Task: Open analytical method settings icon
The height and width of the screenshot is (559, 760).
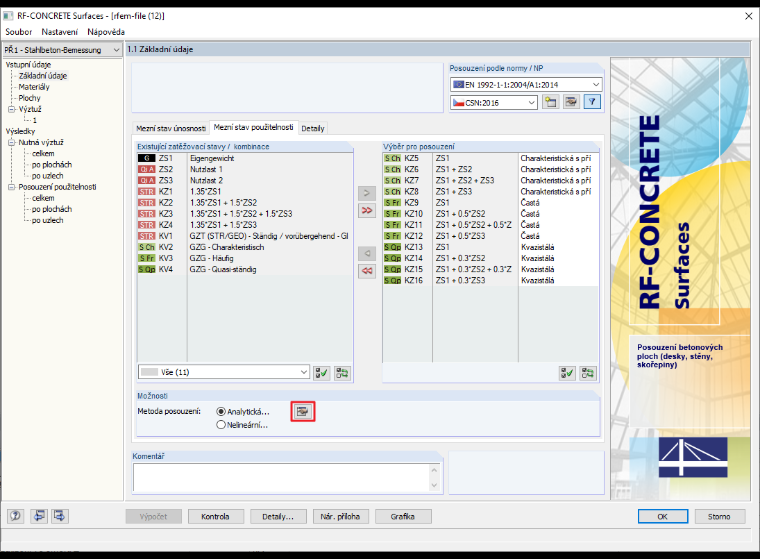Action: (302, 411)
